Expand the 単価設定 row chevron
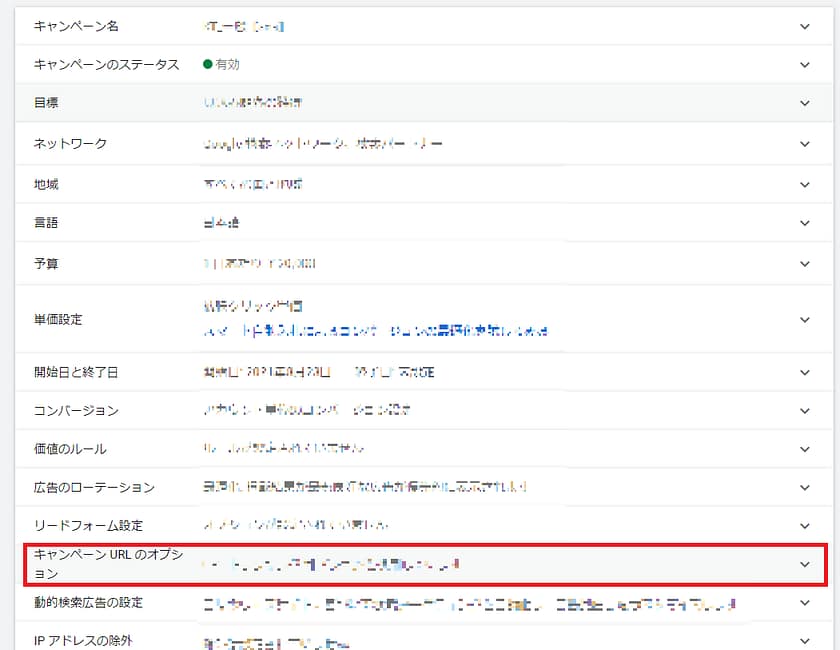This screenshot has height=650, width=840. click(805, 320)
